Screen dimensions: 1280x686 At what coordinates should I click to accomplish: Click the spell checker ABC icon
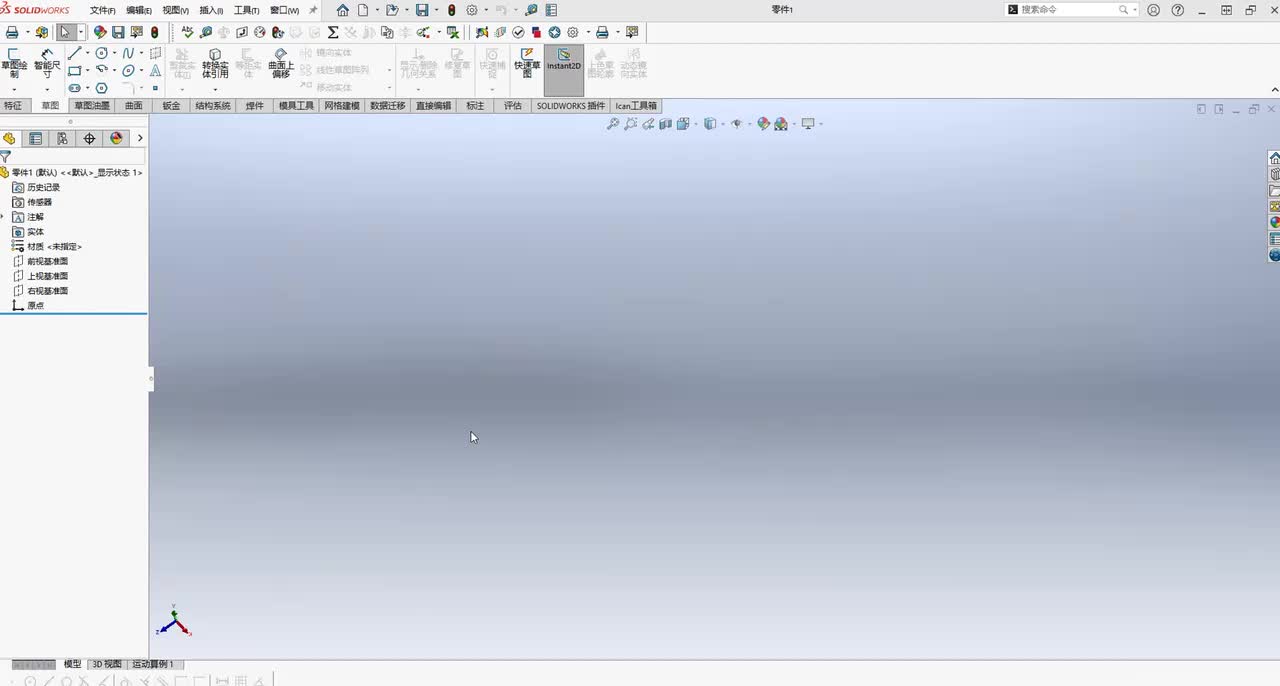187,32
